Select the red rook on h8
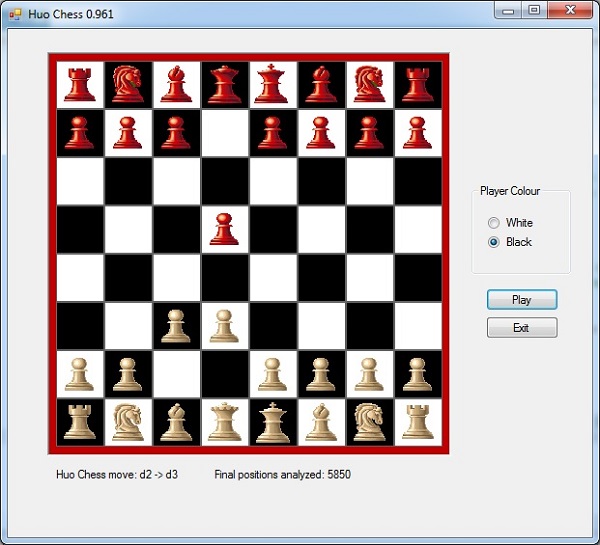The width and height of the screenshot is (600, 545). click(417, 85)
